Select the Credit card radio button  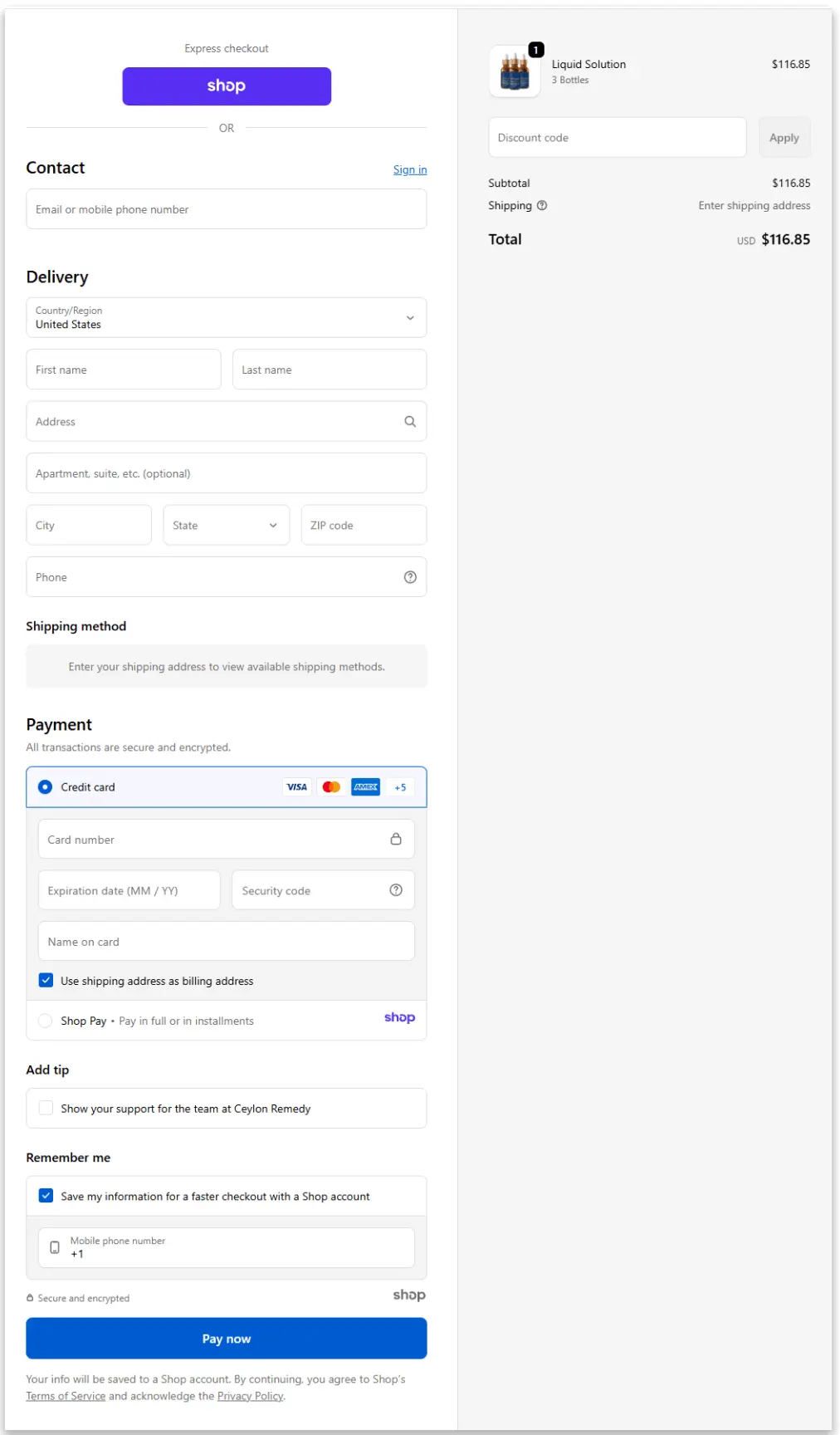click(x=46, y=787)
